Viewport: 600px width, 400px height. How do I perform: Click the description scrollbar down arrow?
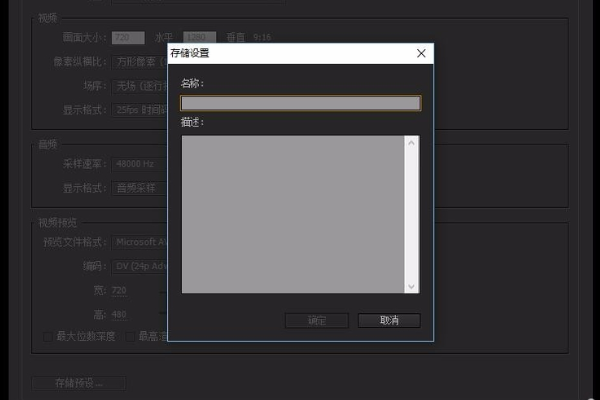point(411,286)
